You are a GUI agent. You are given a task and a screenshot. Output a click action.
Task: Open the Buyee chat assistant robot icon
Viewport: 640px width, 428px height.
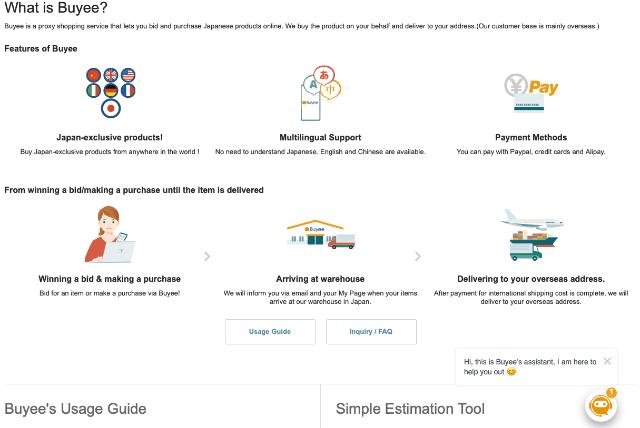pos(600,406)
